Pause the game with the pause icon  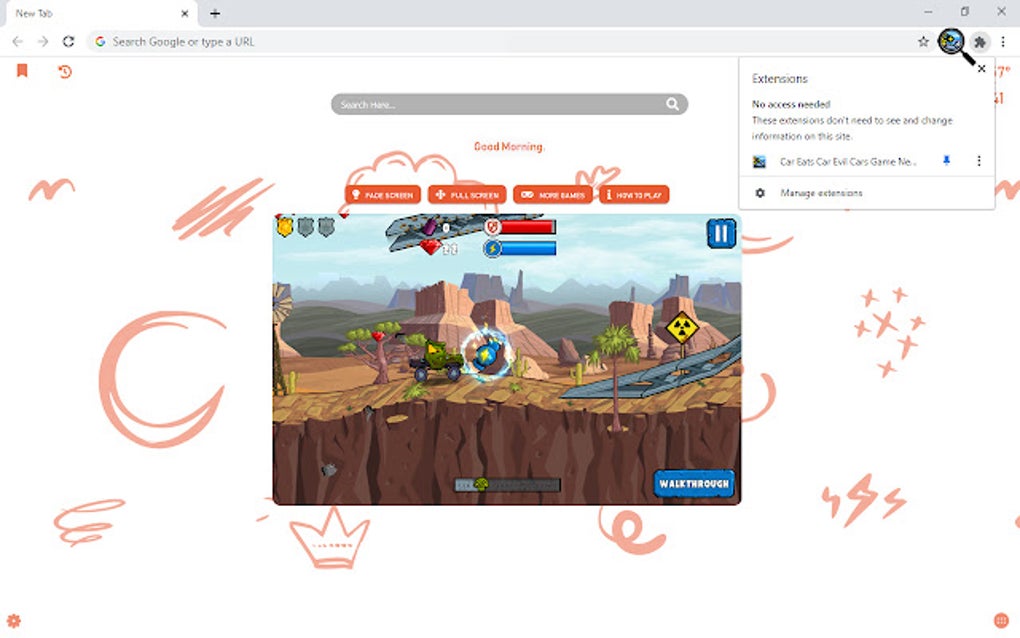click(x=720, y=233)
